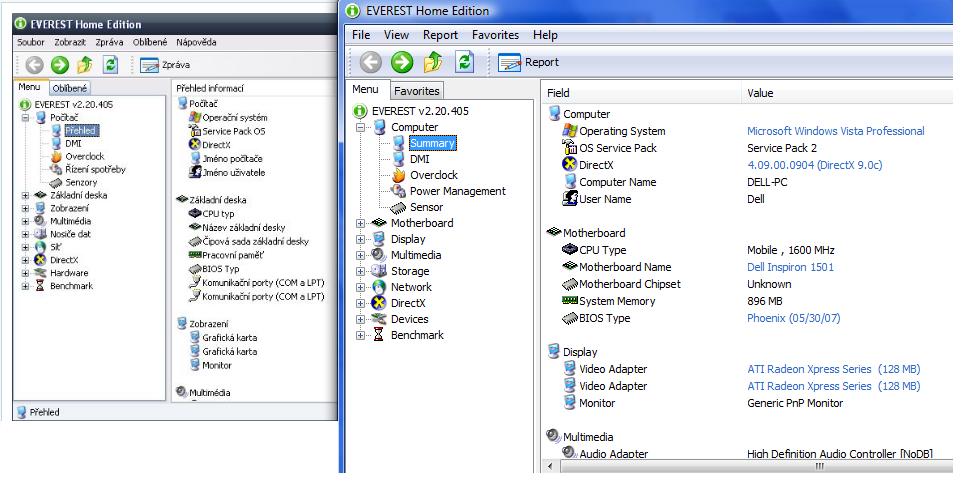
Task: Select Summary in the English tree
Action: (x=432, y=143)
